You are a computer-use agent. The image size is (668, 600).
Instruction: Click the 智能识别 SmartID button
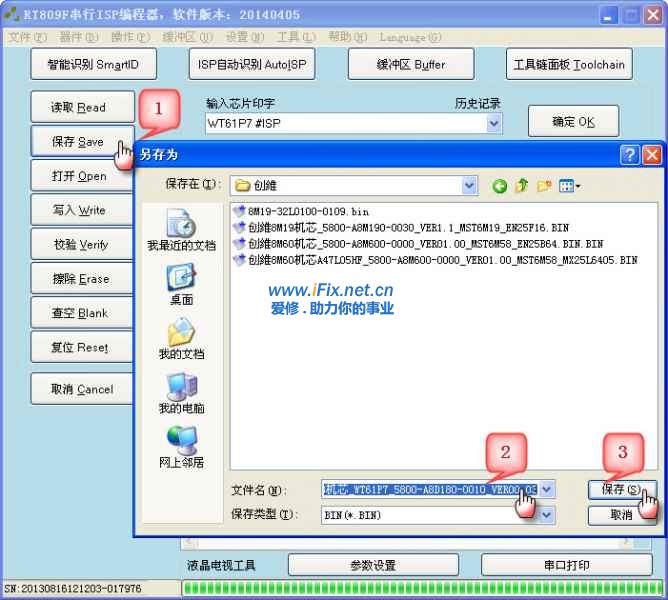(93, 65)
